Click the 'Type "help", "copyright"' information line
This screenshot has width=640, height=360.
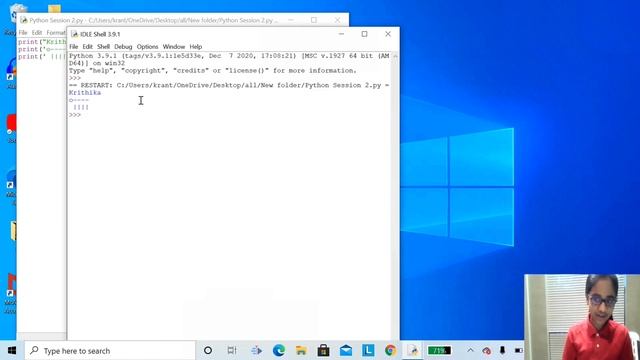pos(213,71)
